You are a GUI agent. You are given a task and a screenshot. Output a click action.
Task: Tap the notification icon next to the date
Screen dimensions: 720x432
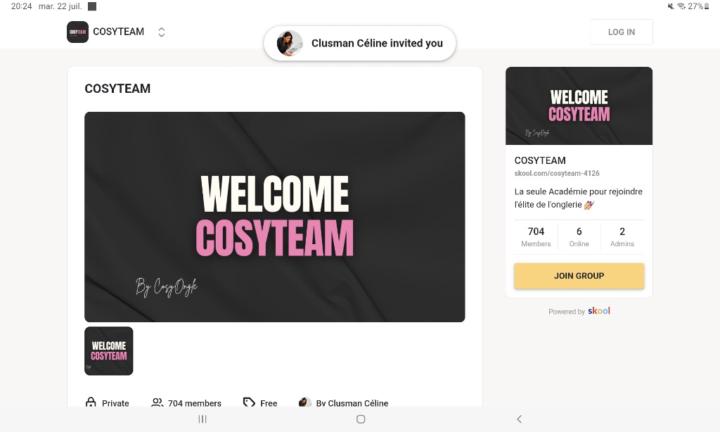coord(92,6)
